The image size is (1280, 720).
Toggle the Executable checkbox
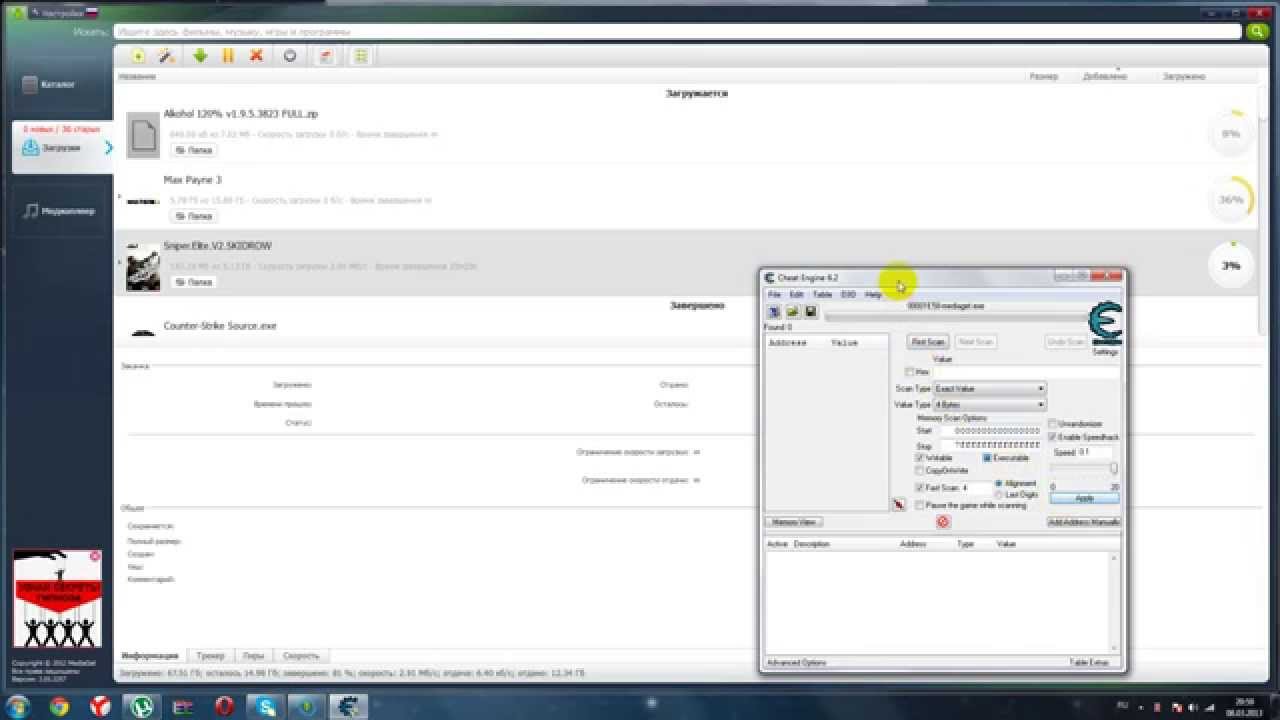pyautogui.click(x=987, y=458)
